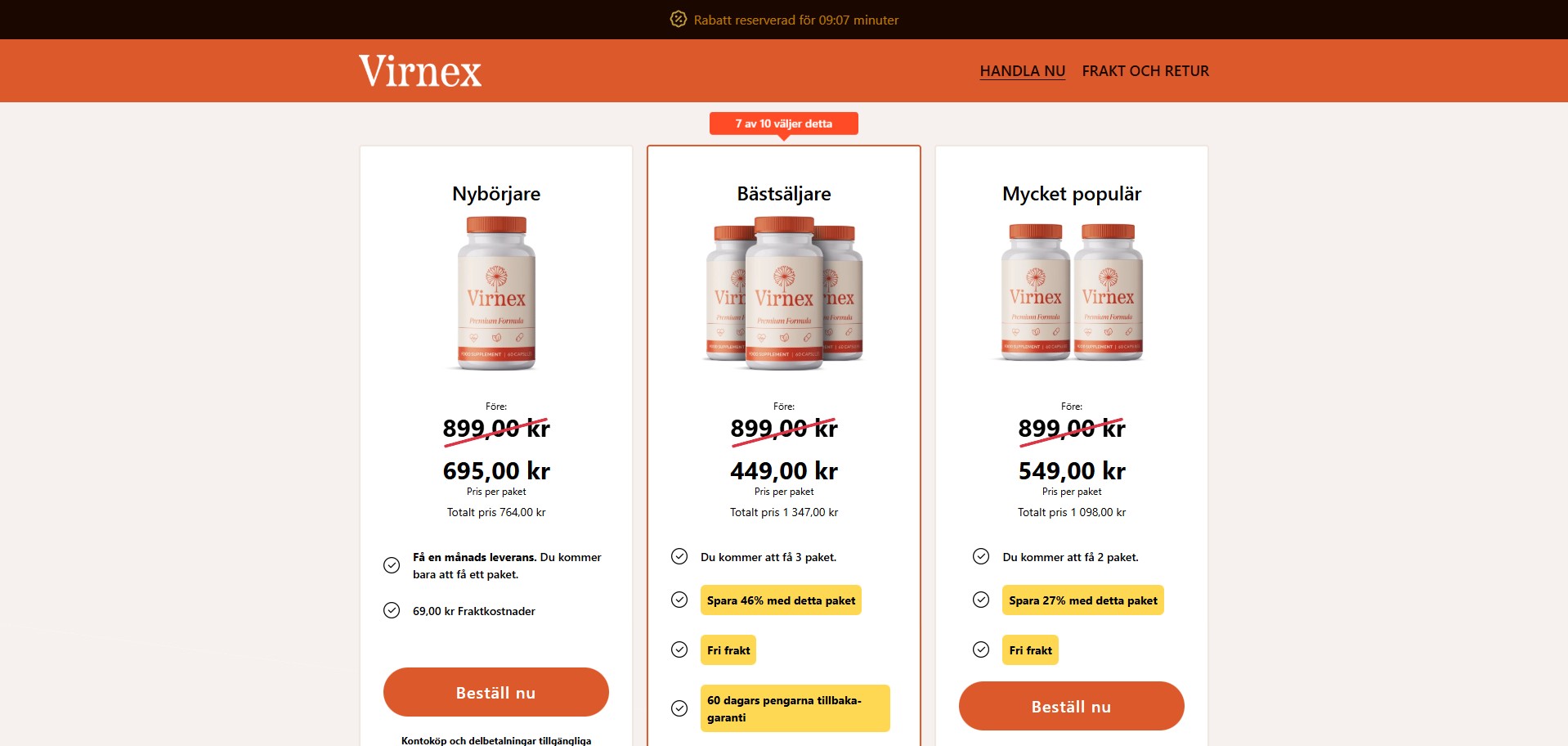Select the single Virnex bottle image
The width and height of the screenshot is (1568, 746).
tap(496, 293)
